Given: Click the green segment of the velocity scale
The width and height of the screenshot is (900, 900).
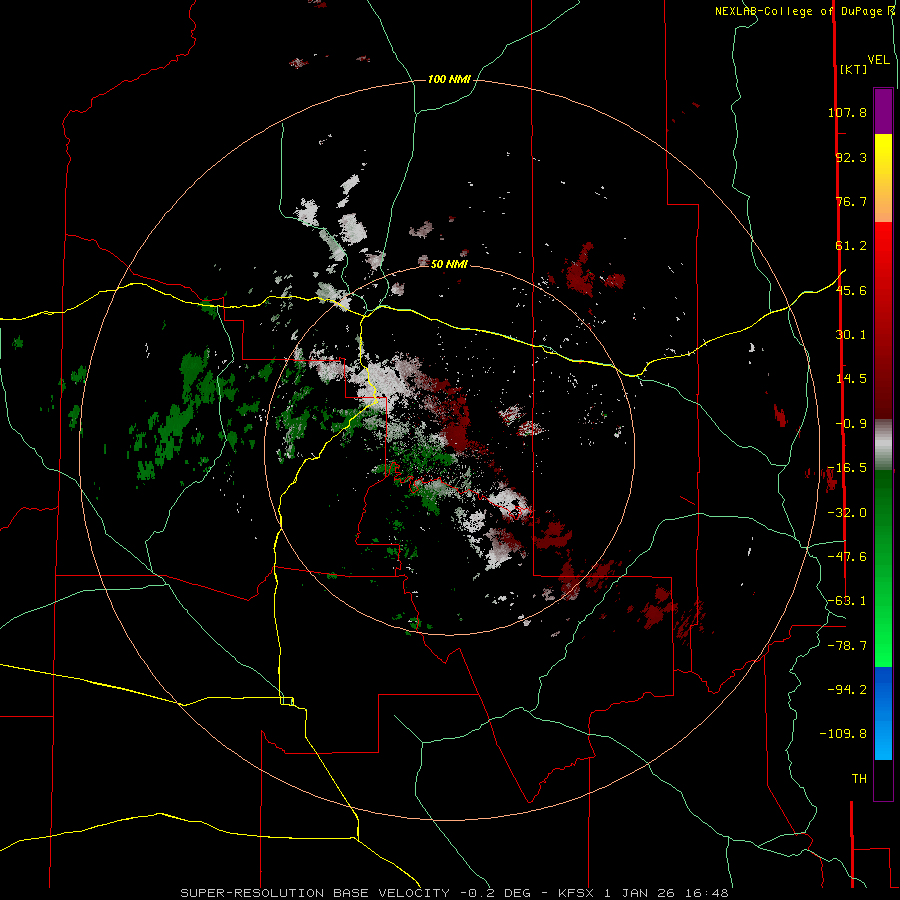Looking at the screenshot, I should [883, 568].
